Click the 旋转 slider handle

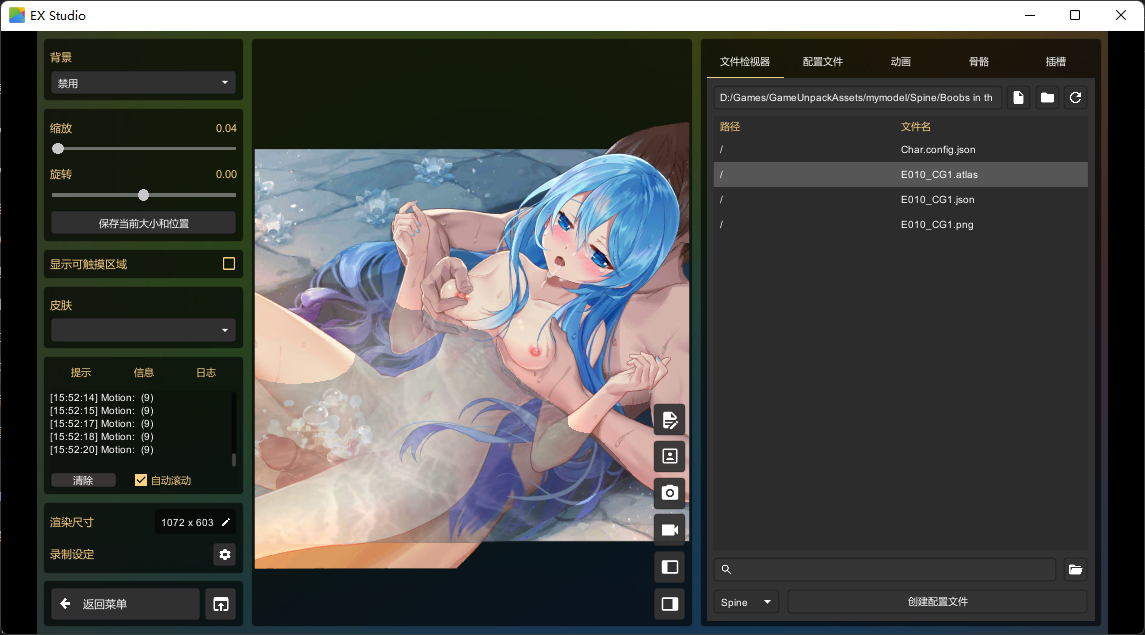143,195
